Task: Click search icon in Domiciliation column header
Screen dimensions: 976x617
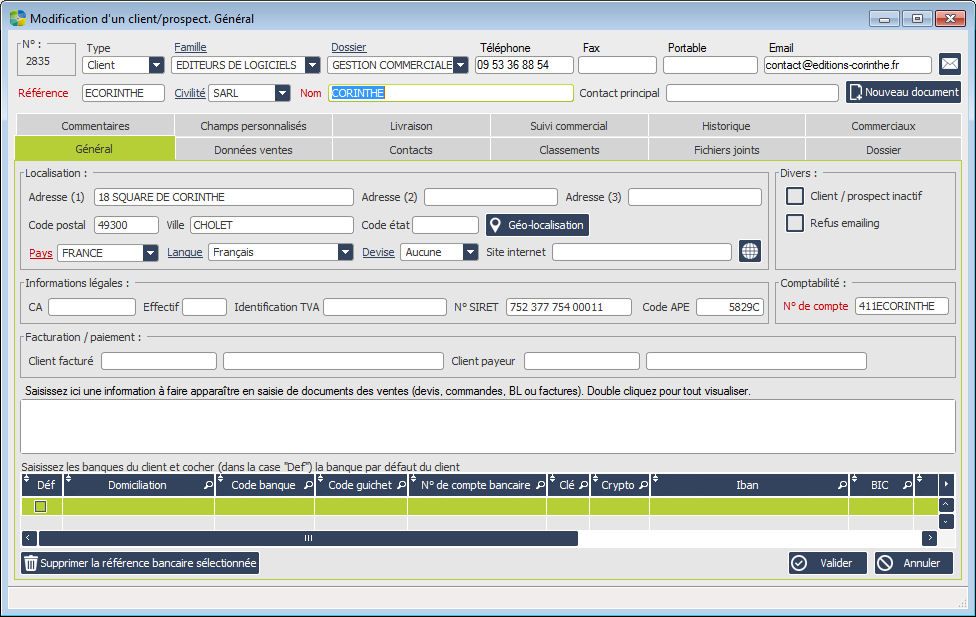Action: 209,485
